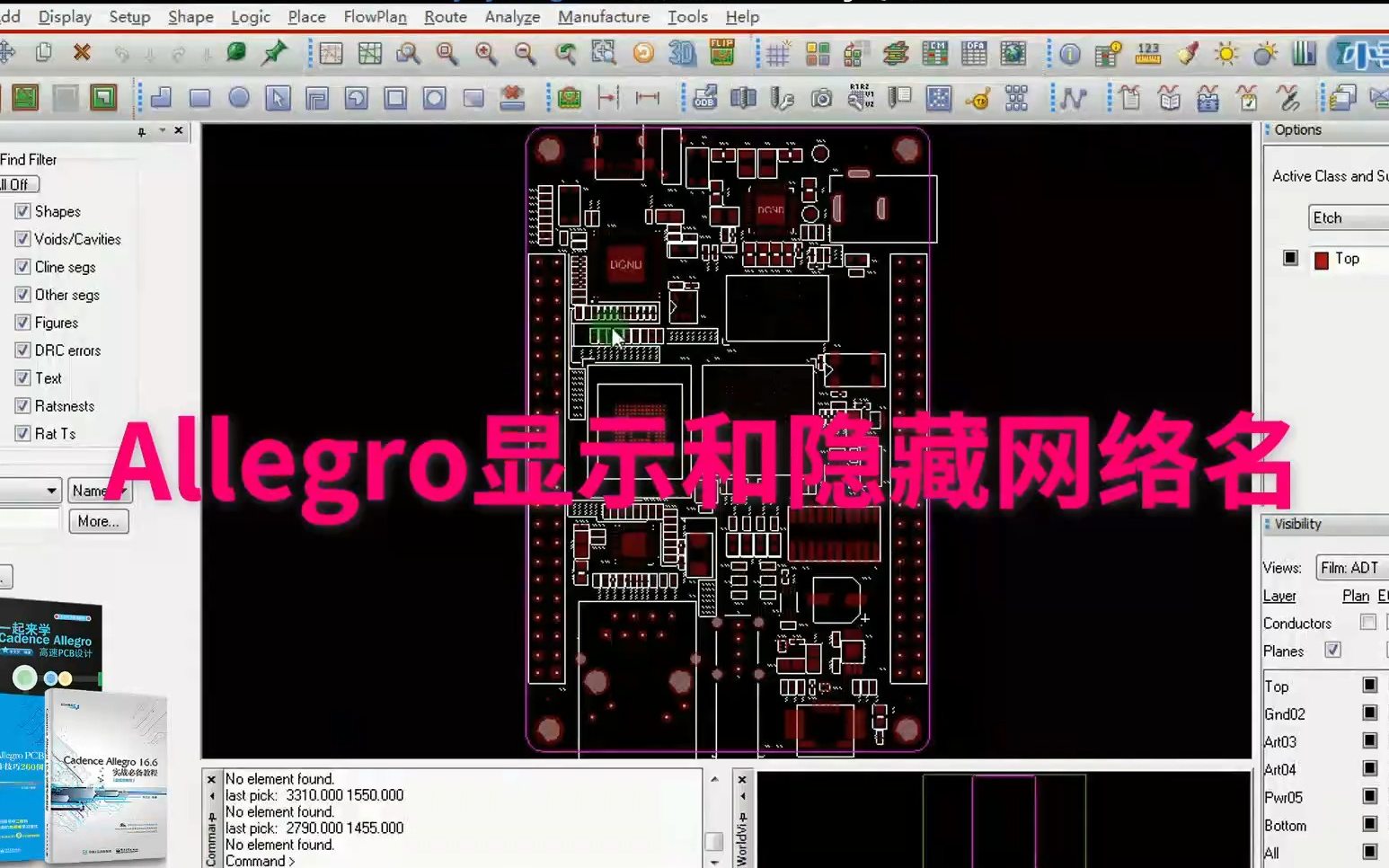This screenshot has height=868, width=1389.
Task: Open the Manufacture menu
Action: tap(604, 16)
